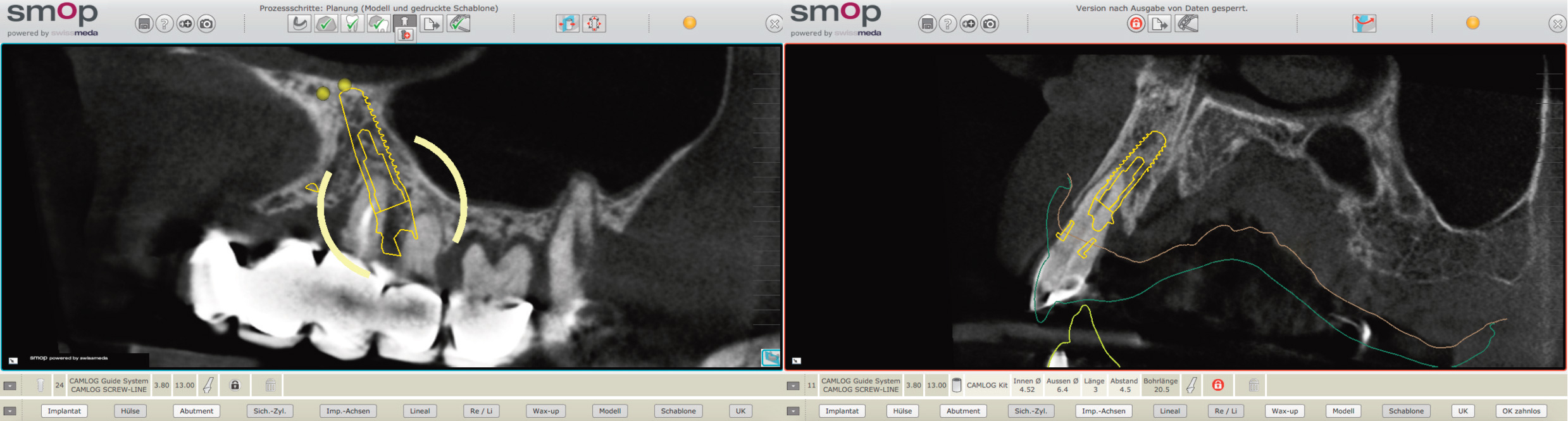The width and height of the screenshot is (1568, 421).
Task: Click the save icon in the left panel toolbar
Action: tap(144, 24)
